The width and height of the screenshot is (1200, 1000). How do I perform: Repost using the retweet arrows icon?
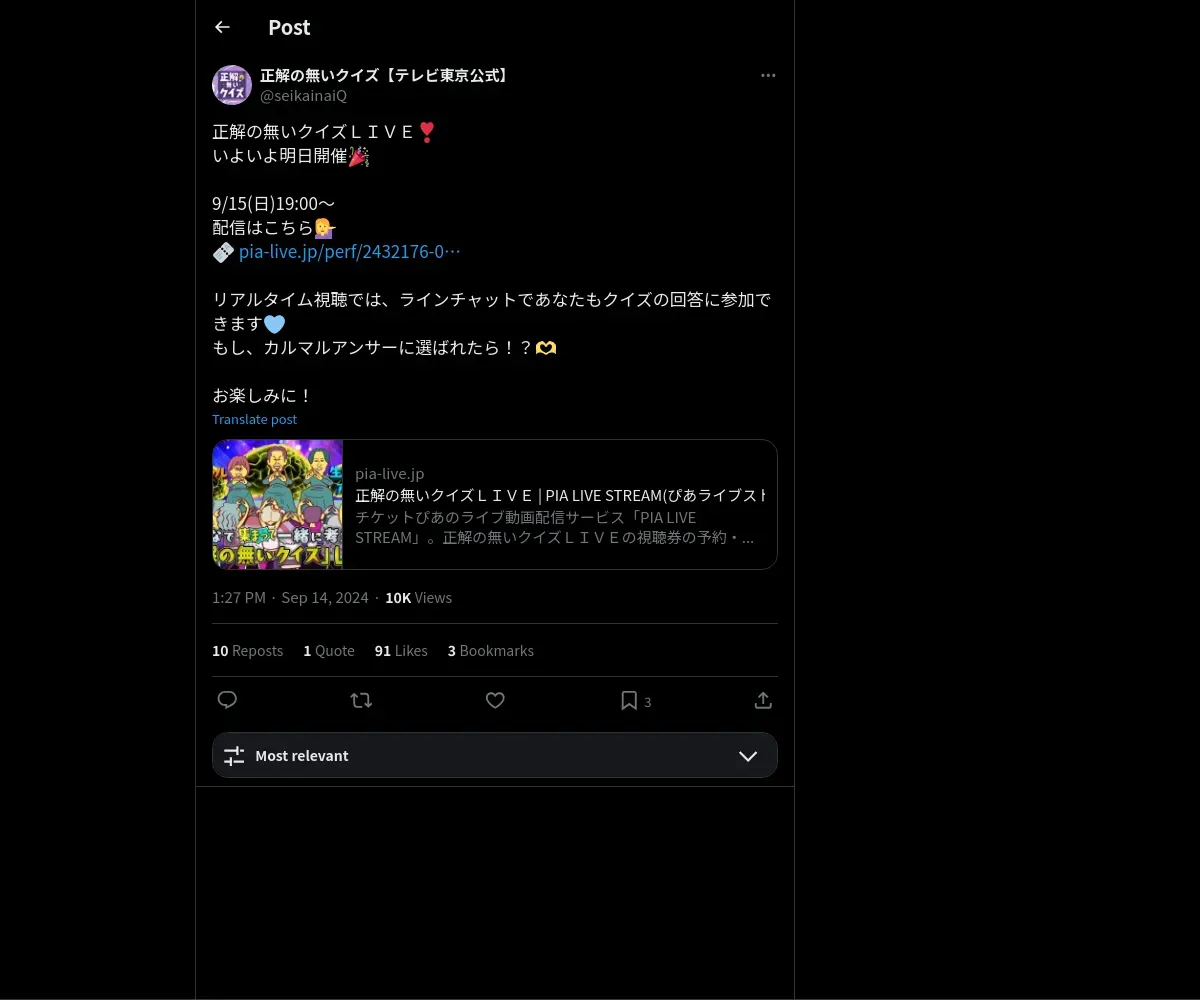click(x=361, y=700)
